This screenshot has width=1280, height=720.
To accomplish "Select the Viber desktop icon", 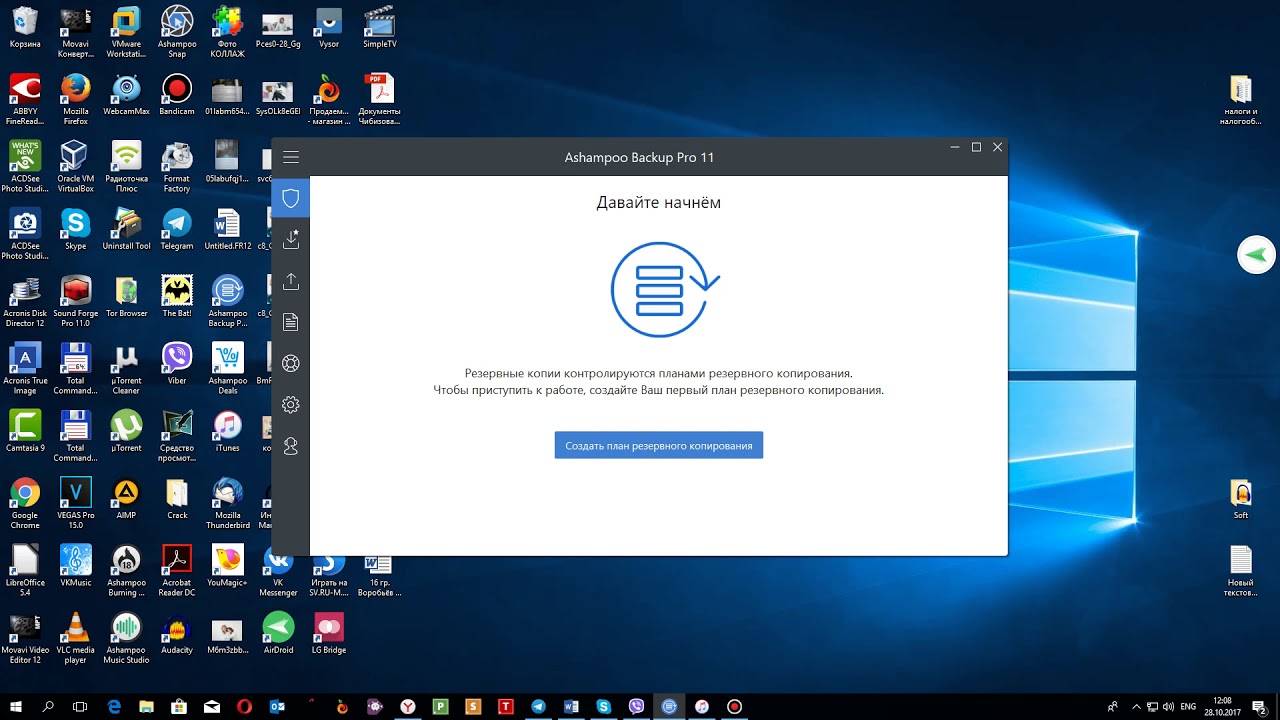I will 177,364.
